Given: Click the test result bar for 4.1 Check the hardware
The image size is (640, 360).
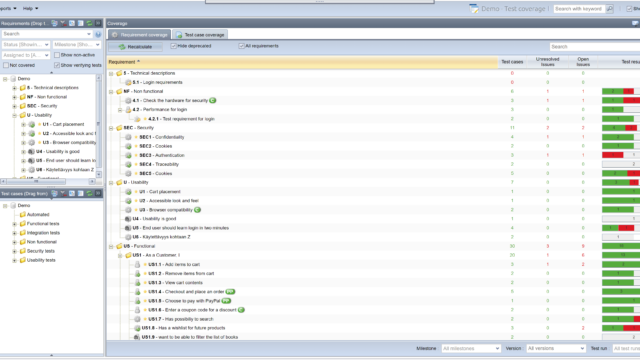Looking at the screenshot, I should click(x=621, y=100).
